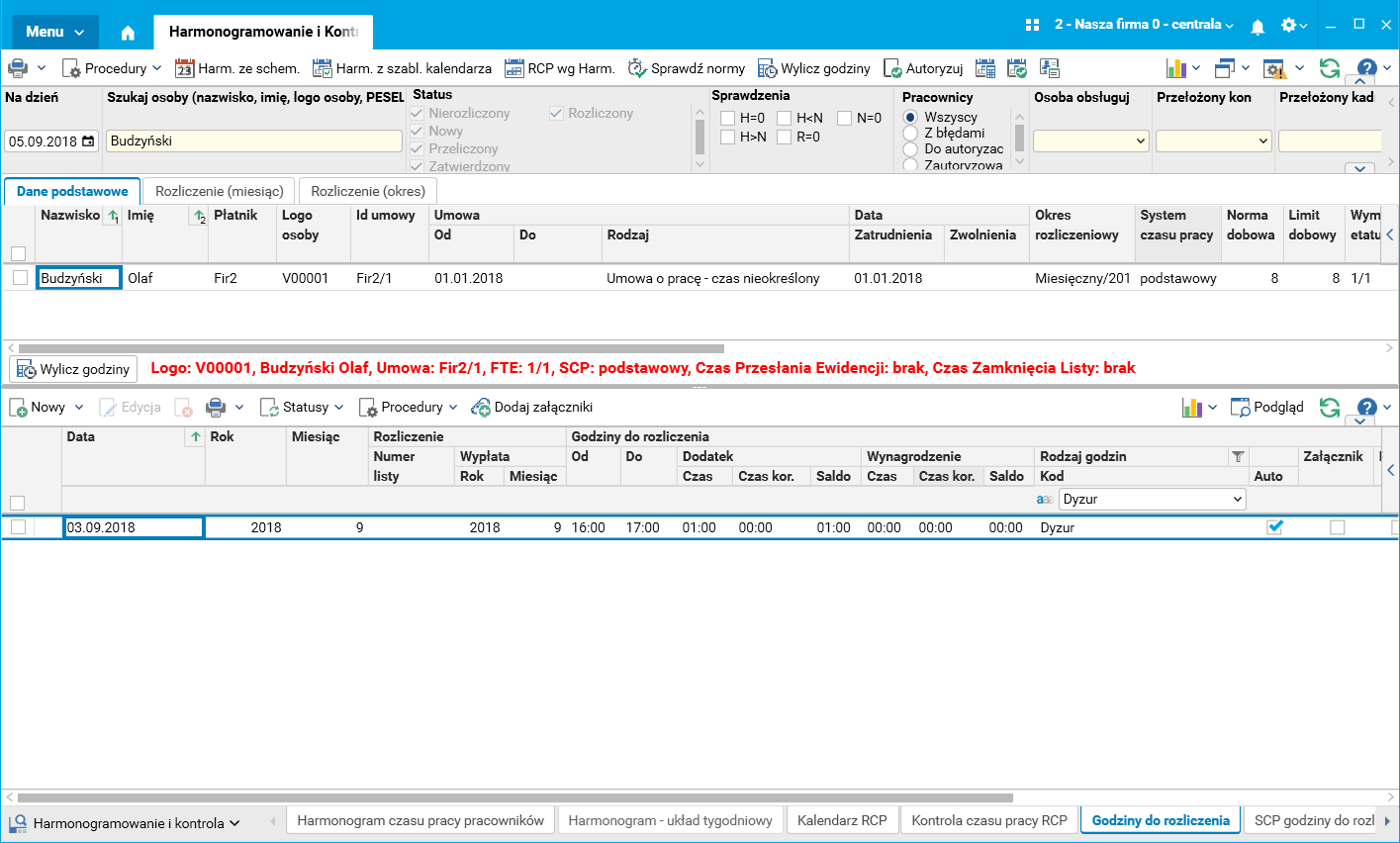Click the Podgląd button
Screen dimensions: 1400x843
[1266, 408]
